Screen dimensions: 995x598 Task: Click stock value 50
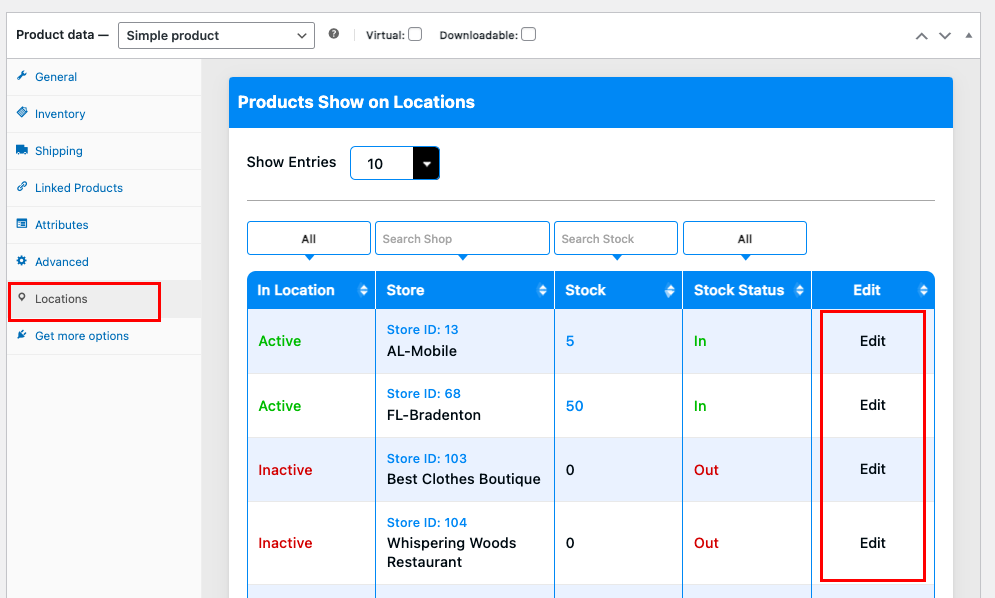[574, 406]
